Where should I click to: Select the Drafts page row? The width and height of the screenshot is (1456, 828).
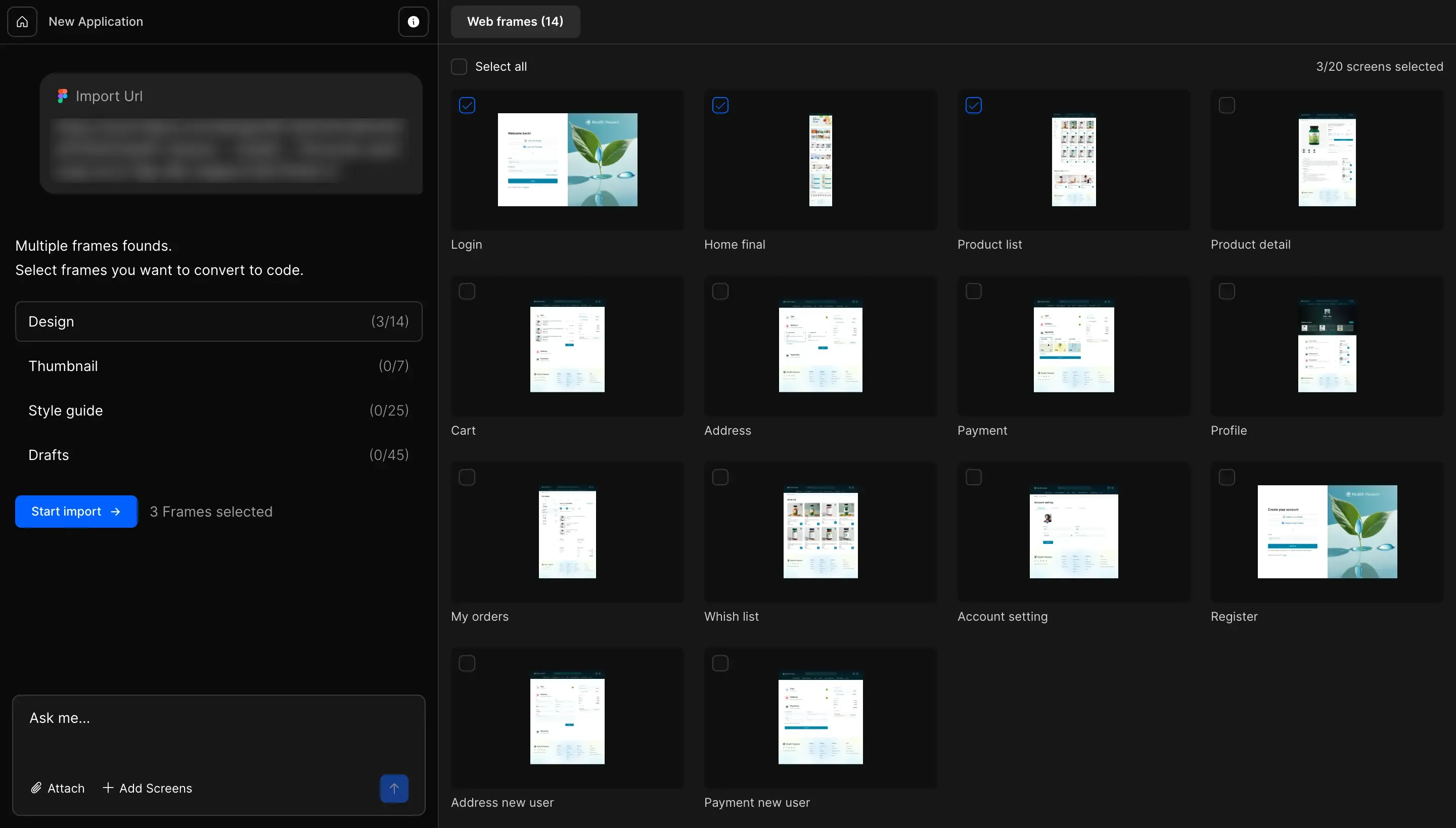pyautogui.click(x=219, y=455)
